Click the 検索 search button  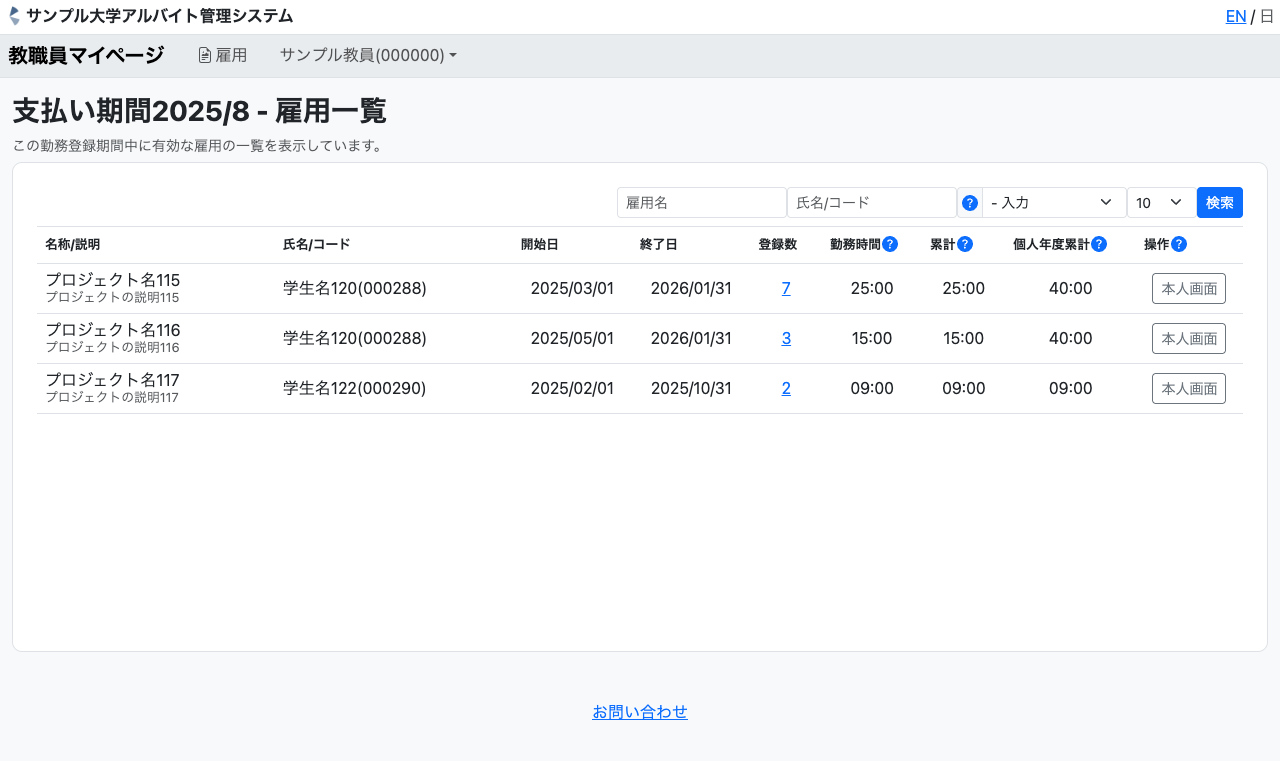pyautogui.click(x=1220, y=203)
